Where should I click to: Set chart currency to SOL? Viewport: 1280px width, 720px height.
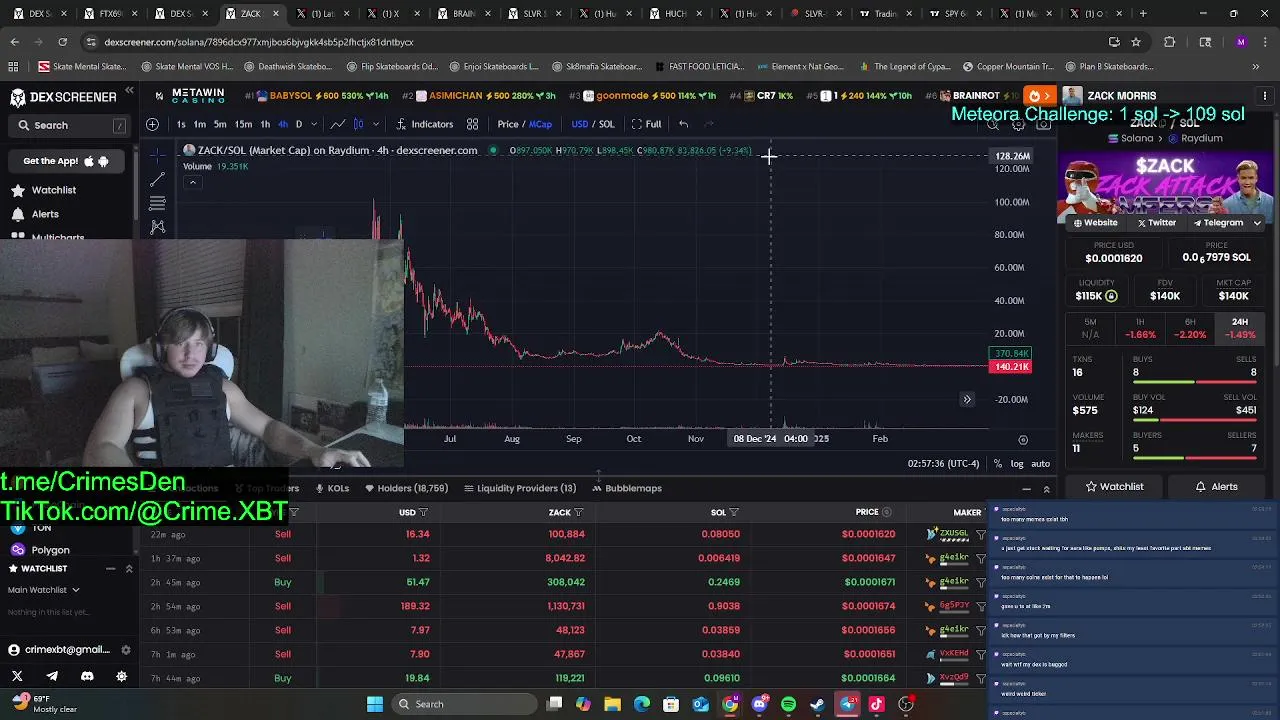click(x=606, y=124)
